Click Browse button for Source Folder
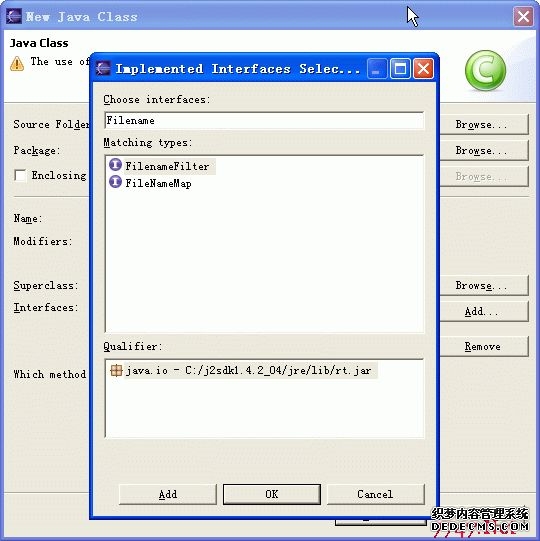This screenshot has height=541, width=540. pos(484,124)
